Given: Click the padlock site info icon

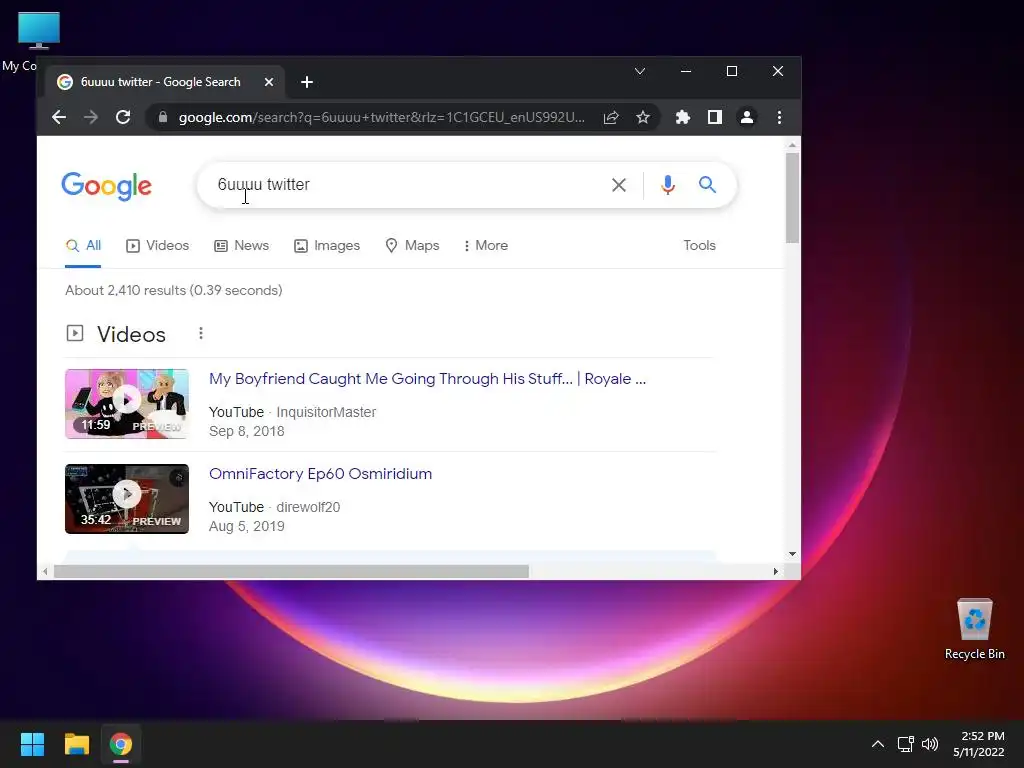Looking at the screenshot, I should click(x=163, y=118).
